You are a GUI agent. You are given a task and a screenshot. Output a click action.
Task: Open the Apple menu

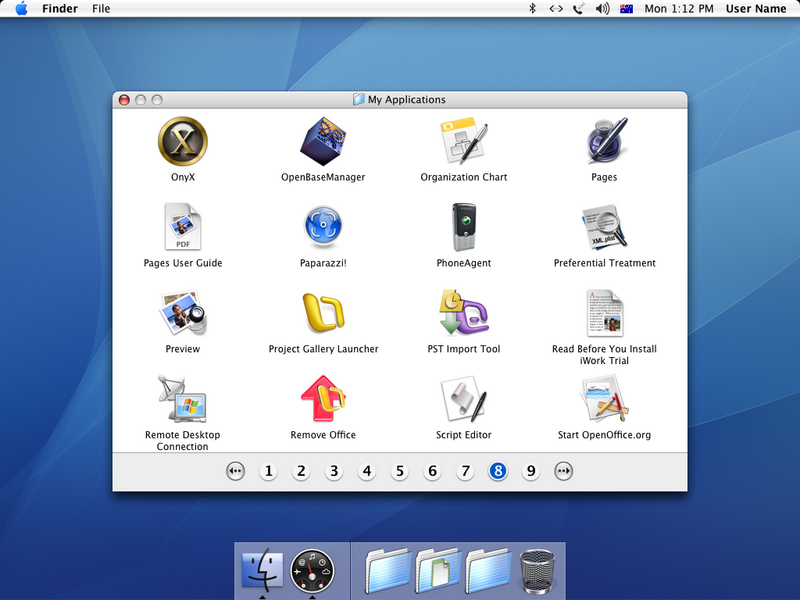pos(21,9)
